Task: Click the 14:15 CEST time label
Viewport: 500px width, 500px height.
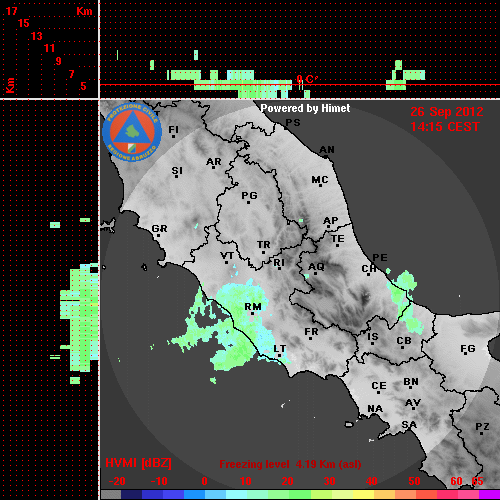Action: click(445, 127)
